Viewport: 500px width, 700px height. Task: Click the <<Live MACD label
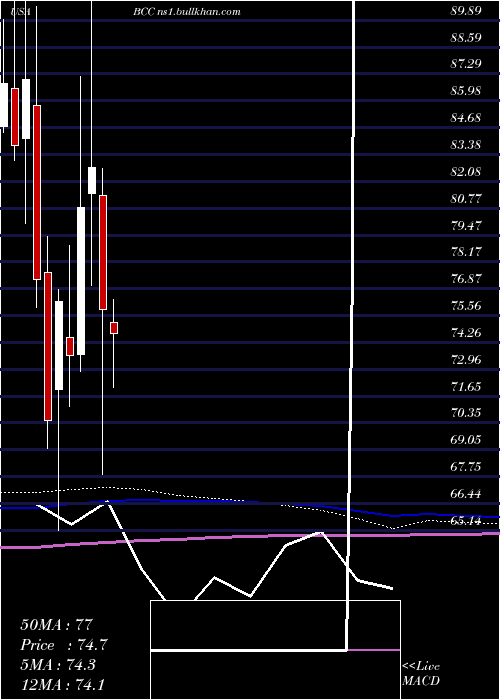(421, 674)
